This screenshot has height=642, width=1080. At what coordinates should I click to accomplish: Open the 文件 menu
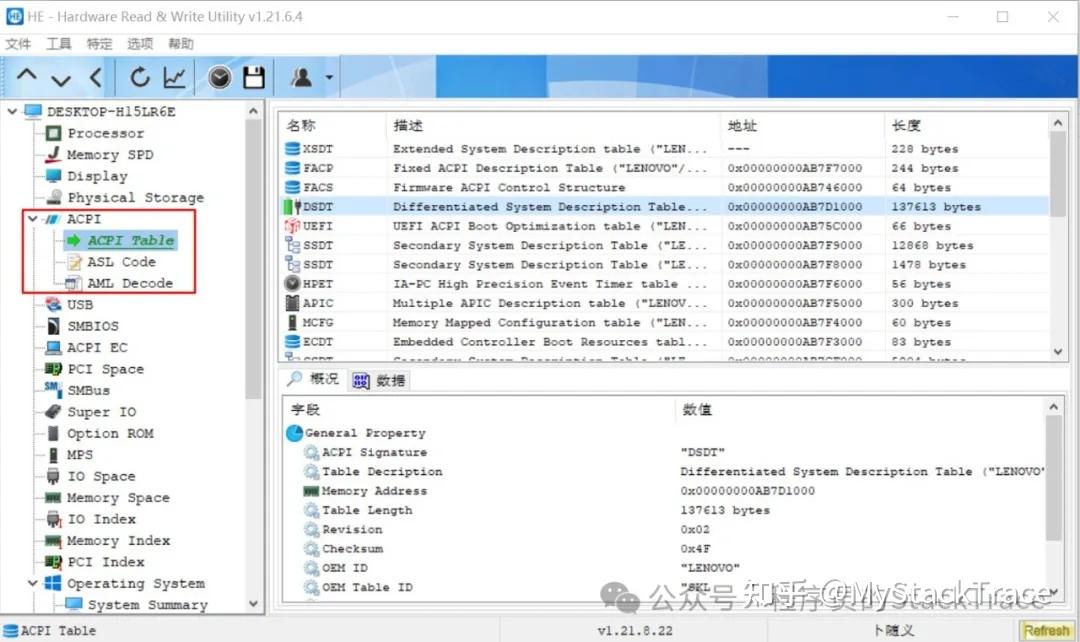pyautogui.click(x=18, y=44)
